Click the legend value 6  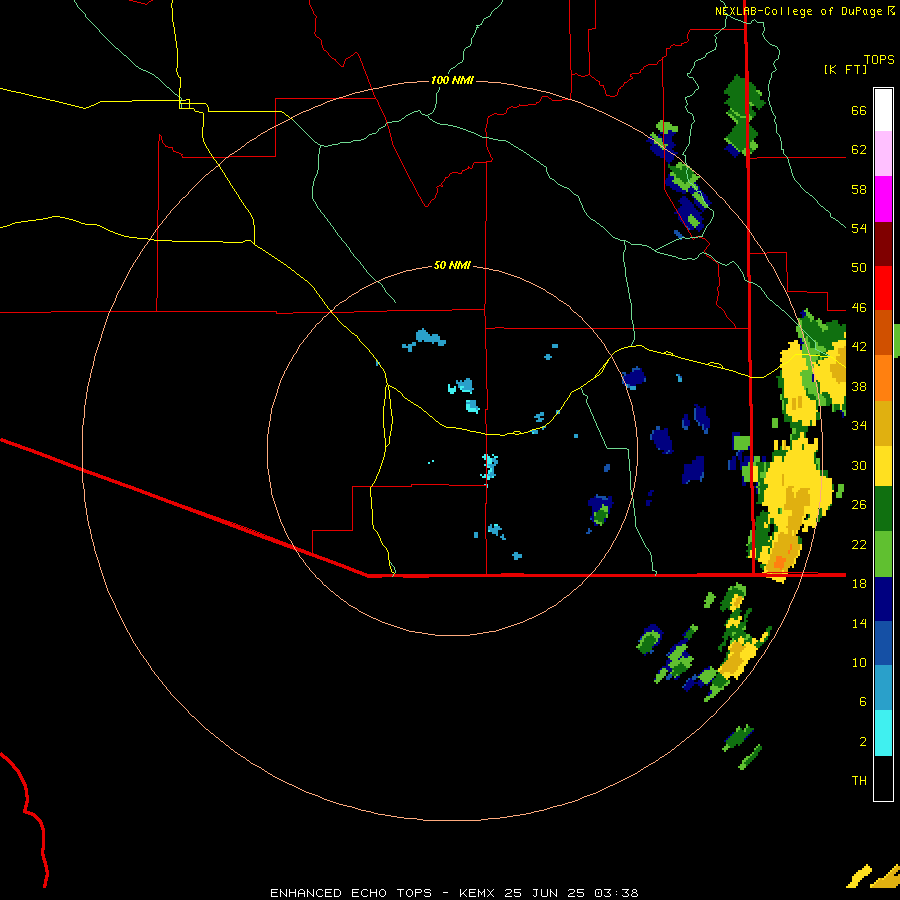(x=862, y=702)
